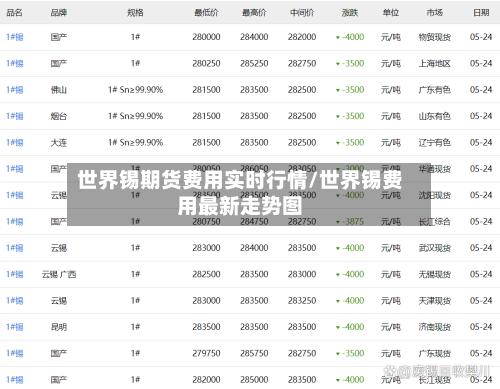Open the 1#锡 link in the 武汉现货 row
Screen dimensions: 500x389
point(15,248)
